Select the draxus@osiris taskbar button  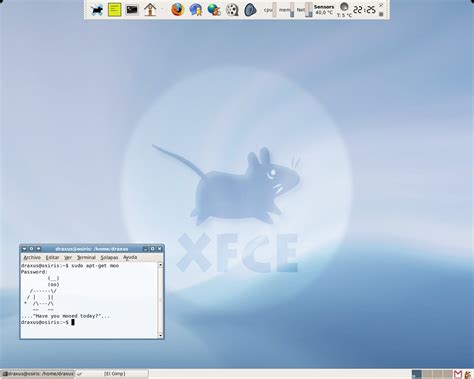(37, 374)
